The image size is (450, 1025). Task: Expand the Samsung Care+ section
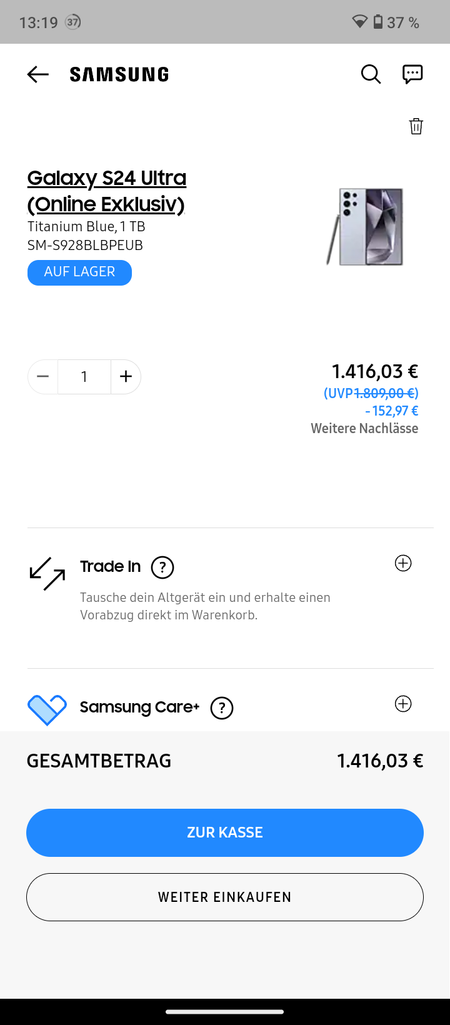point(404,704)
